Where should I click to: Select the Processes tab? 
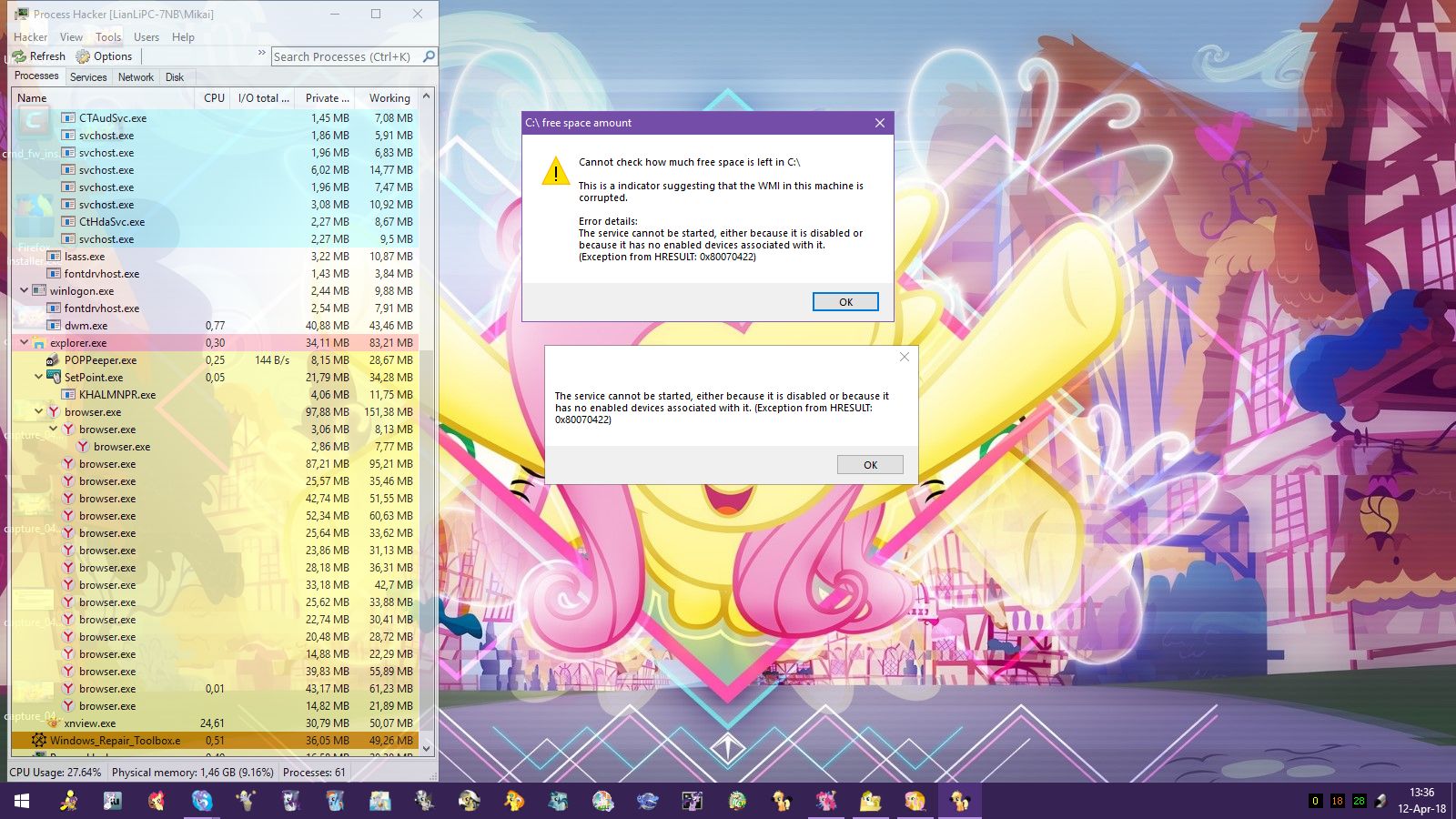36,76
